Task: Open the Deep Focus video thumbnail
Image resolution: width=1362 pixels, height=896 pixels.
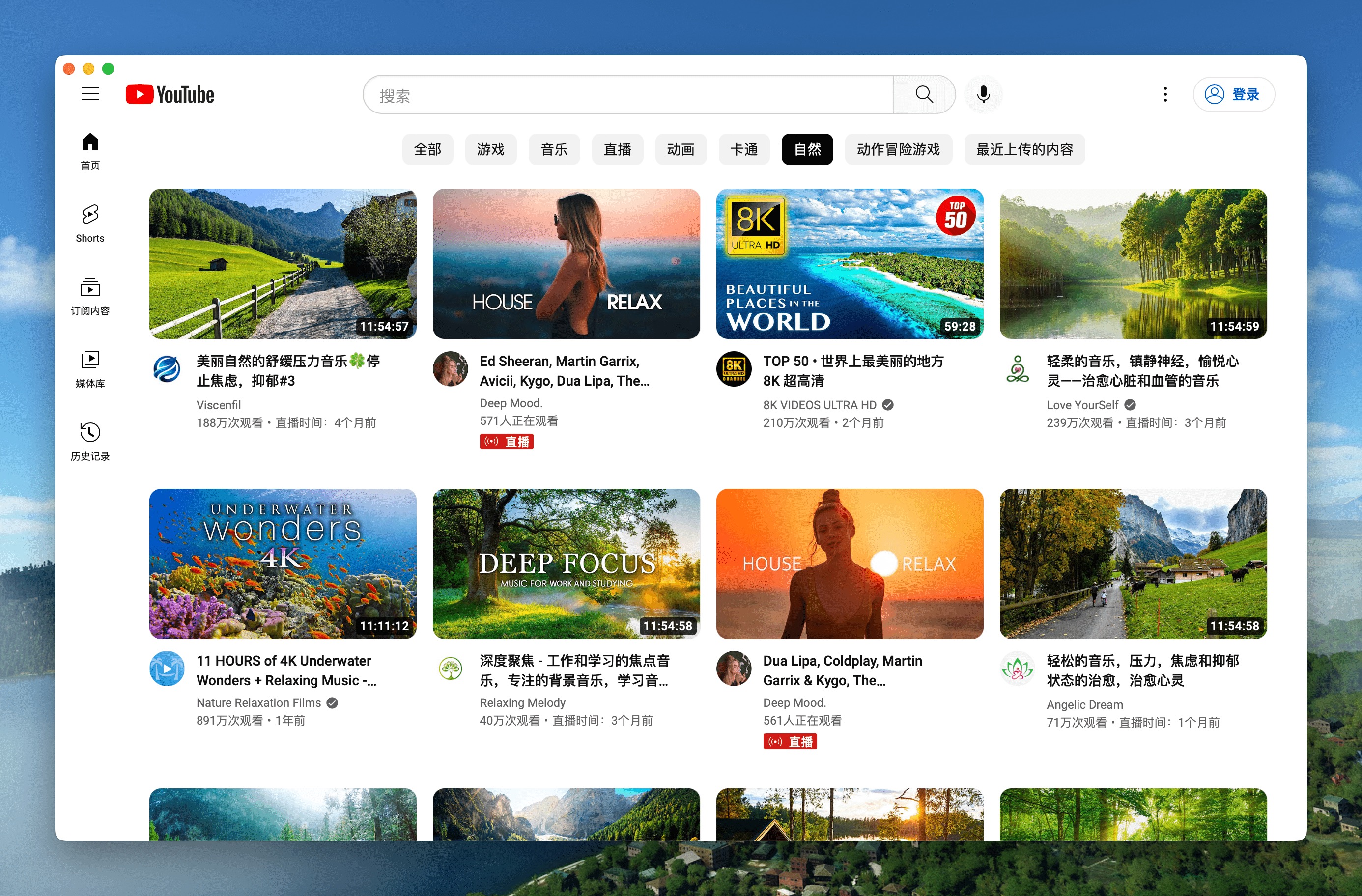Action: point(566,563)
